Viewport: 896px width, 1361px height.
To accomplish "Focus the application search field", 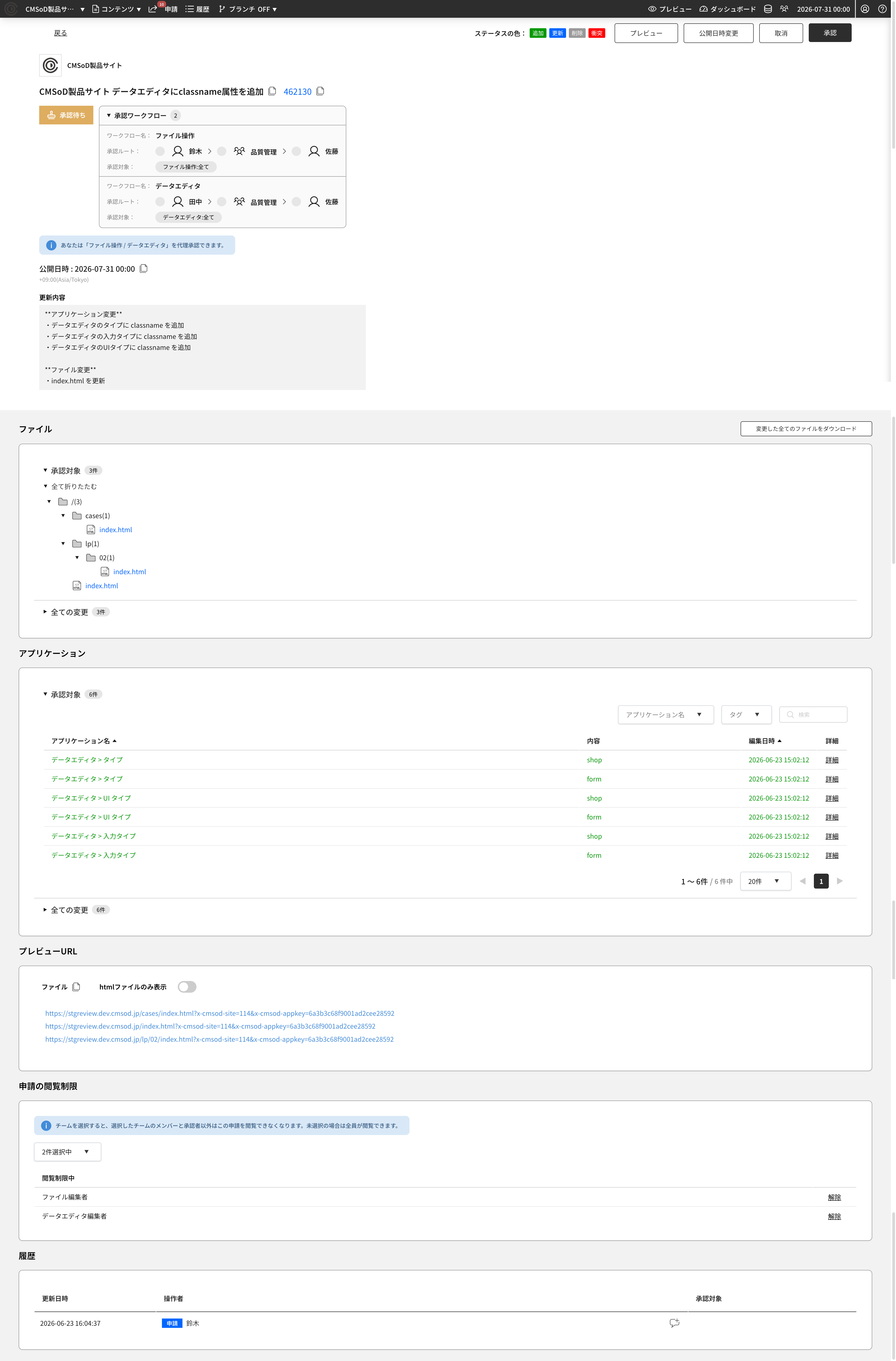I will point(813,714).
